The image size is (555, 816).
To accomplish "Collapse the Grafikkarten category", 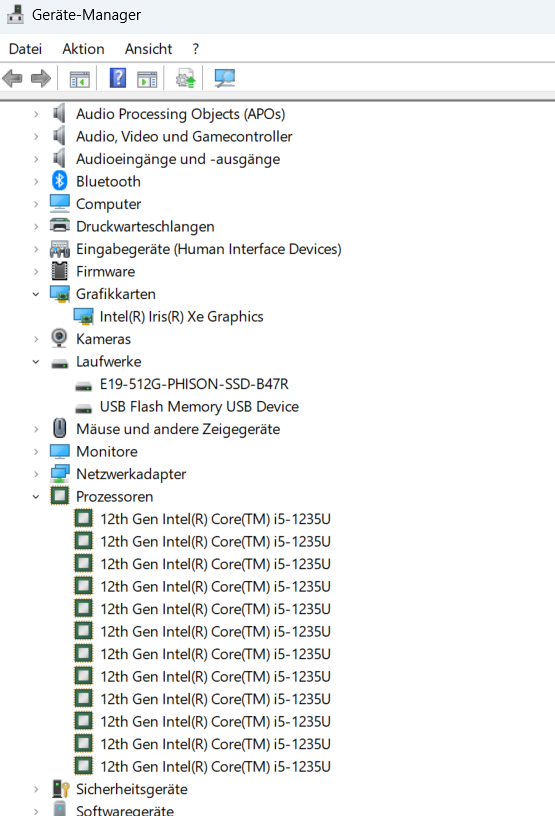I will [35, 294].
